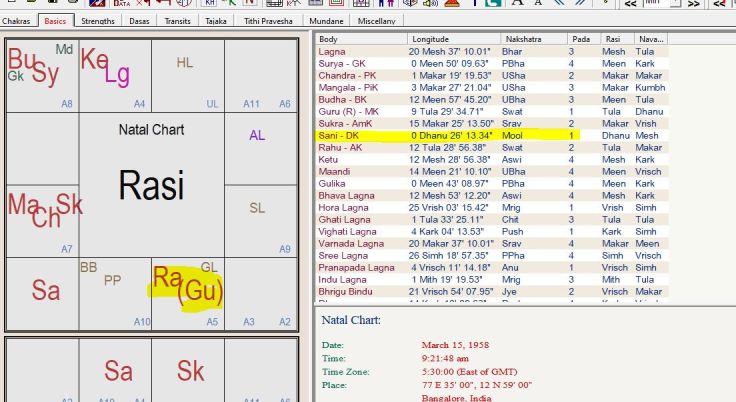
Task: Go to the Dasas tab
Action: (140, 20)
